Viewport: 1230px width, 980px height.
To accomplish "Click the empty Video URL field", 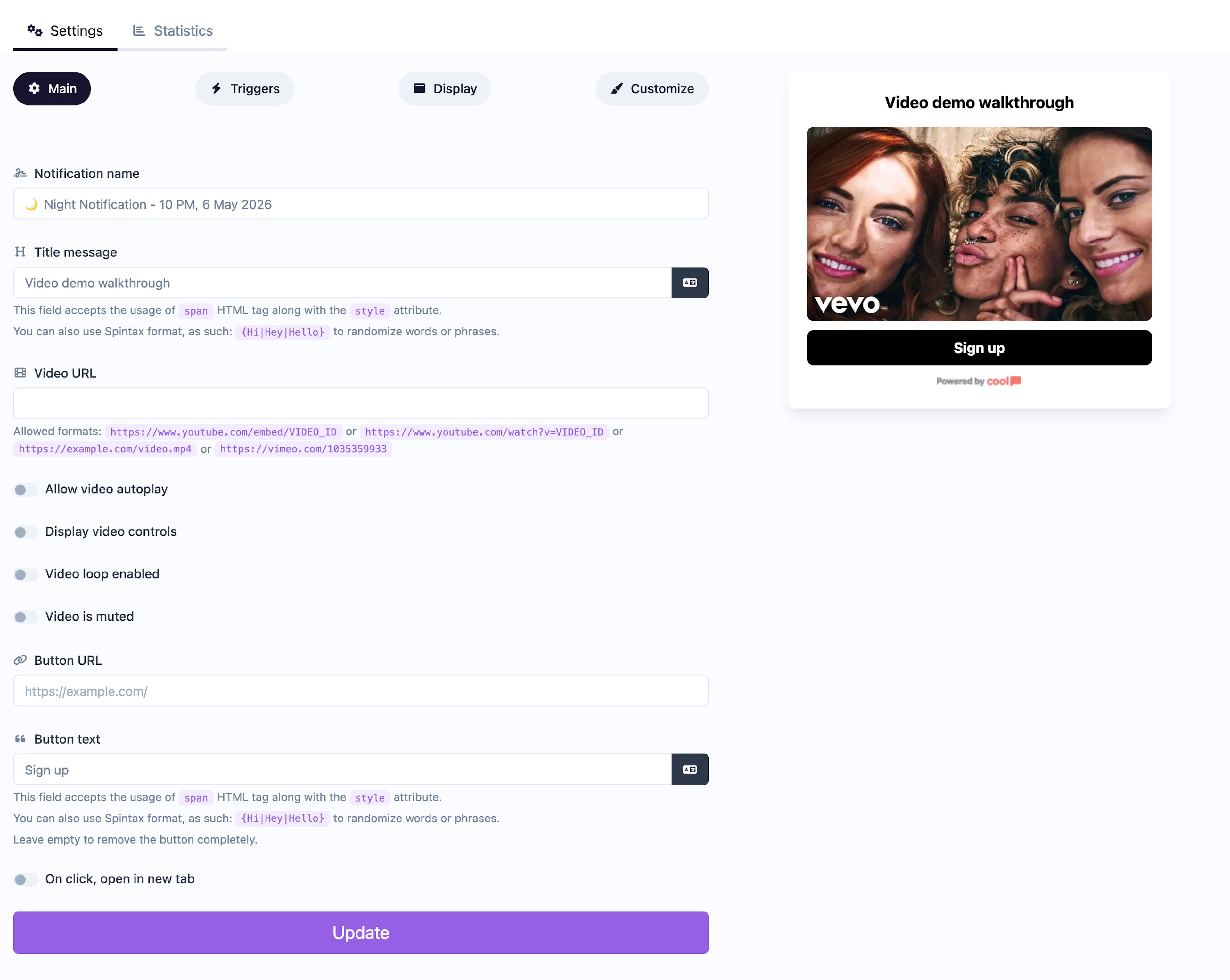I will coord(361,403).
